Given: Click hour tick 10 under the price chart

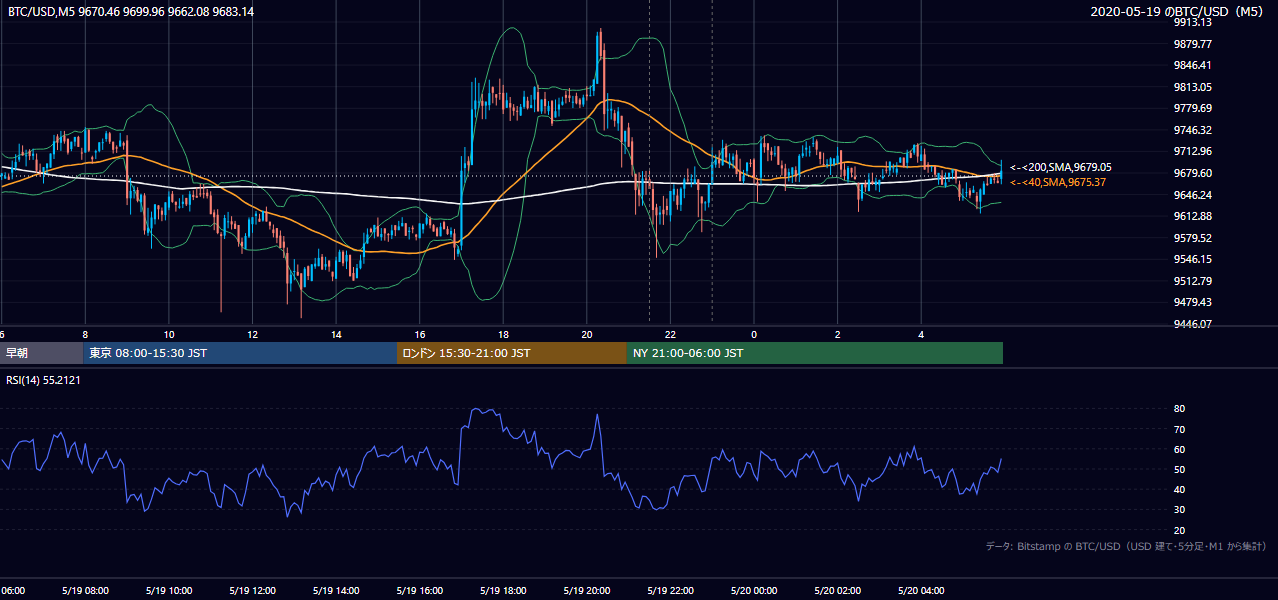Looking at the screenshot, I should [169, 334].
